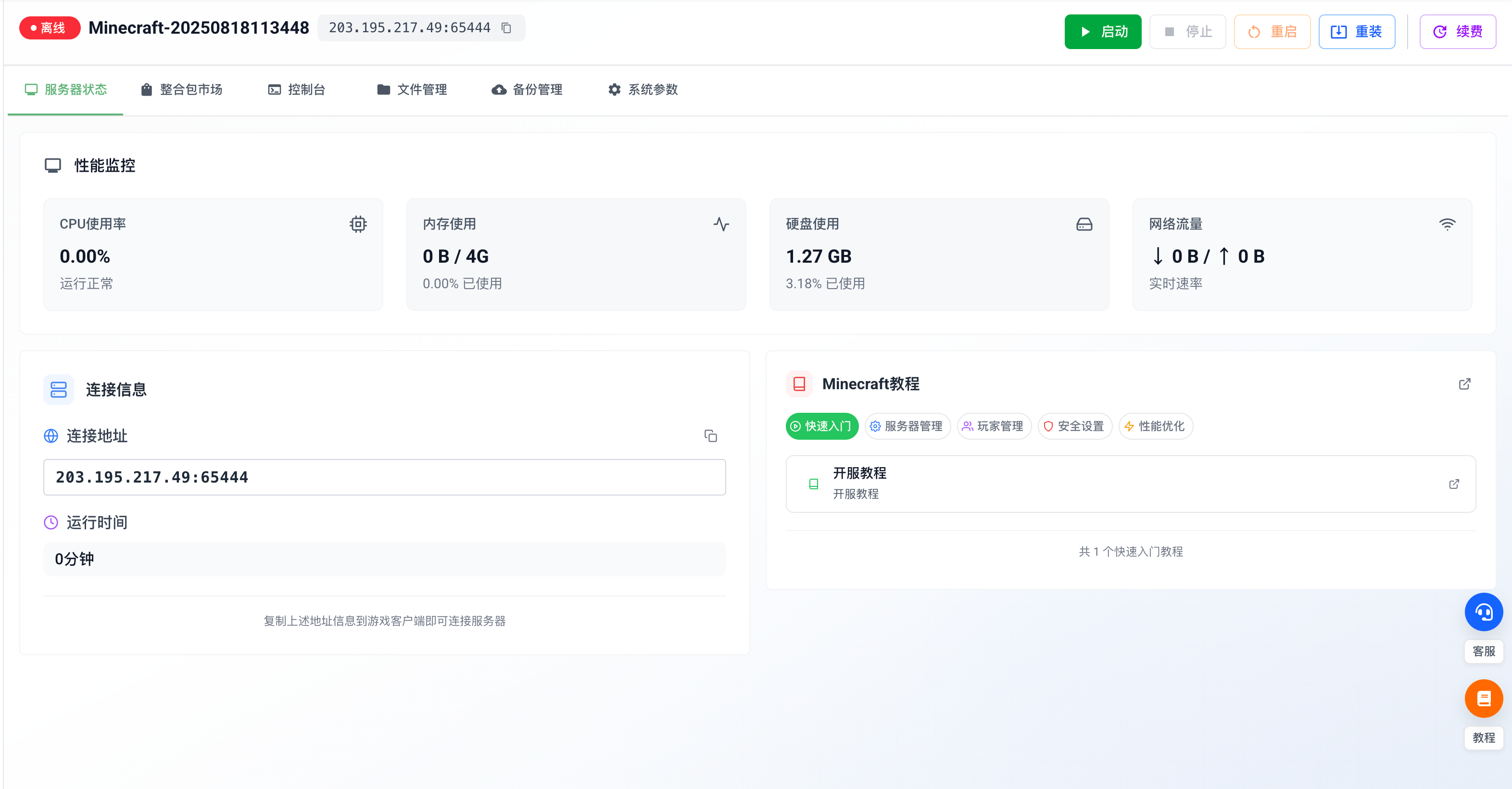Click the network wifi icon

coord(1447,224)
